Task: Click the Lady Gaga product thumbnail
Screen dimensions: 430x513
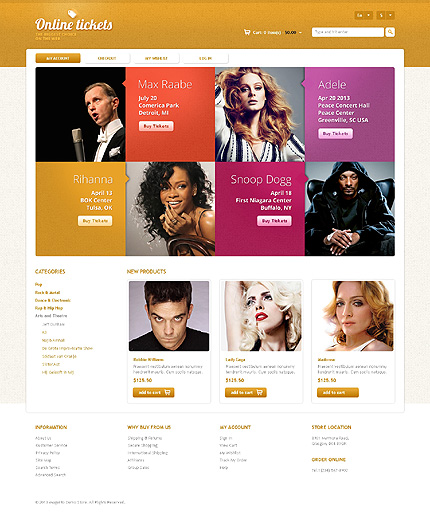Action: pyautogui.click(x=261, y=316)
